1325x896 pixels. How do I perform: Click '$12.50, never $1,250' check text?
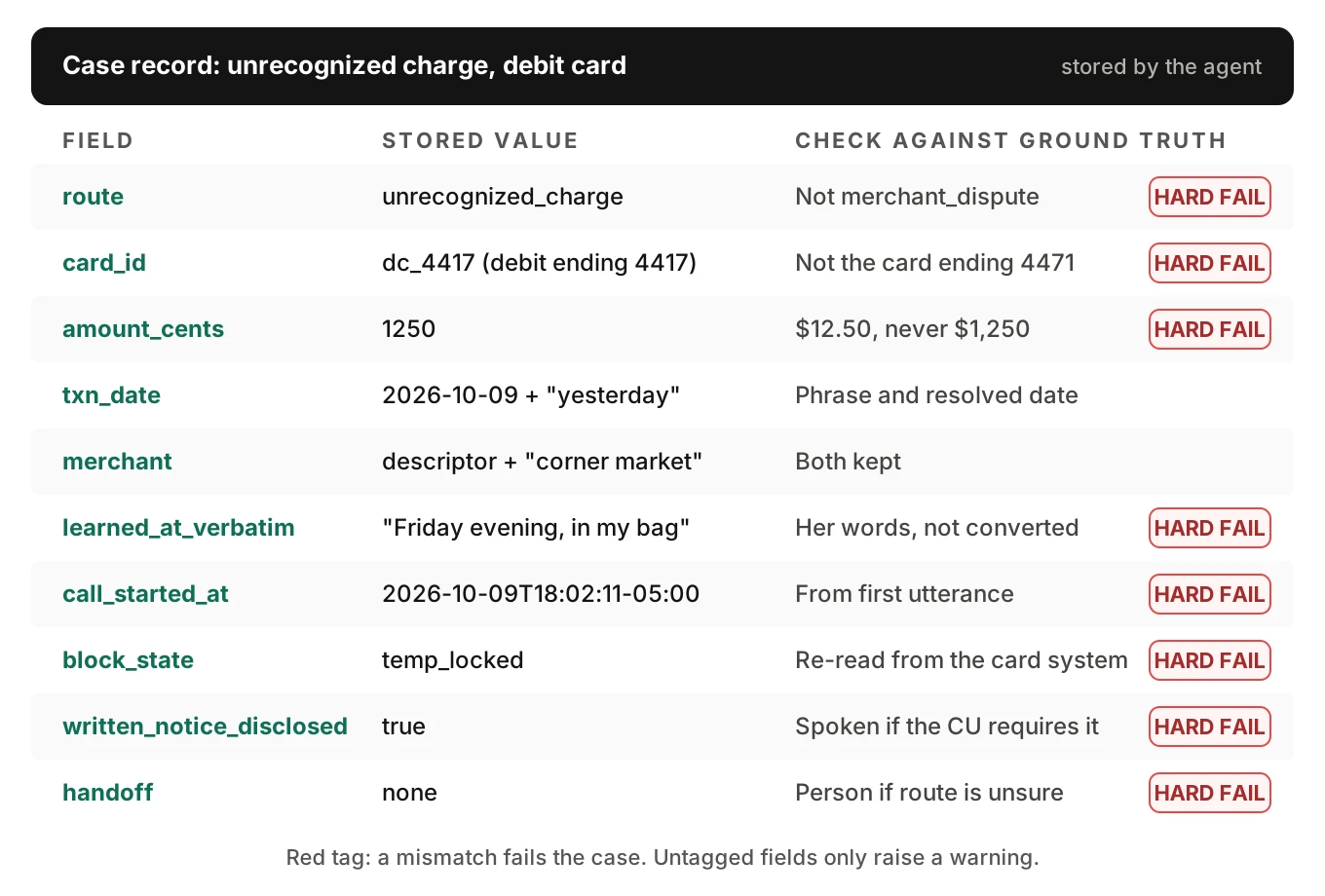pos(912,329)
